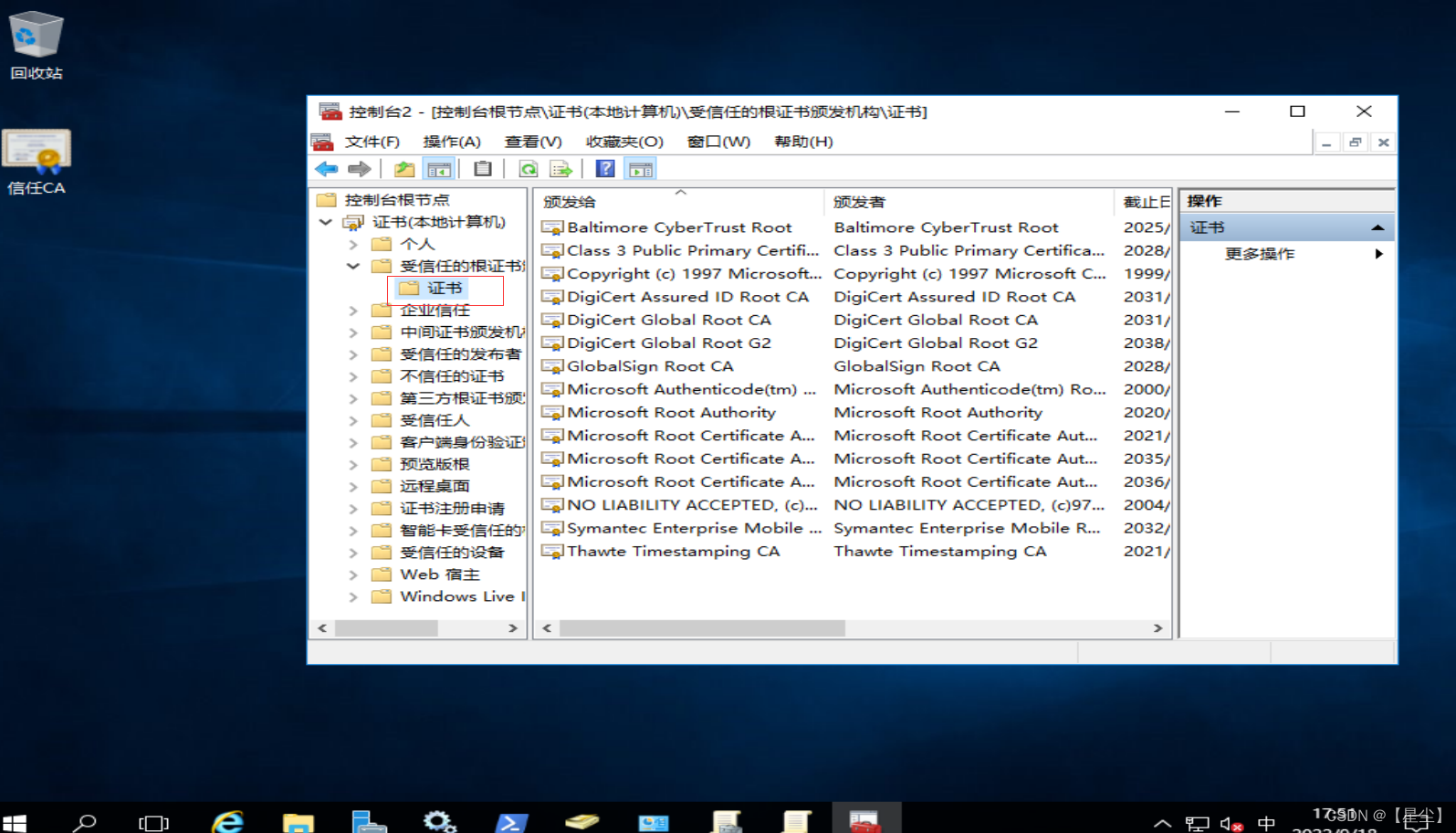1456x833 pixels.
Task: Open the 帮助(H) menu
Action: click(803, 142)
